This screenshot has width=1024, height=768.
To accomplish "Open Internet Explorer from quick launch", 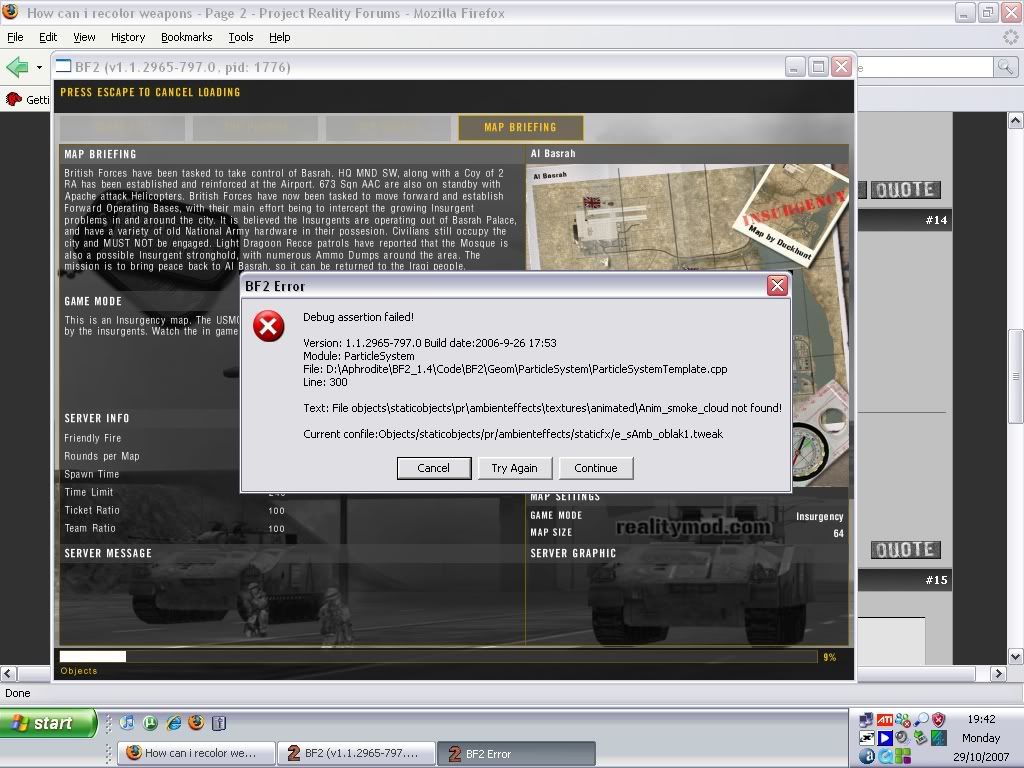I will 173,722.
